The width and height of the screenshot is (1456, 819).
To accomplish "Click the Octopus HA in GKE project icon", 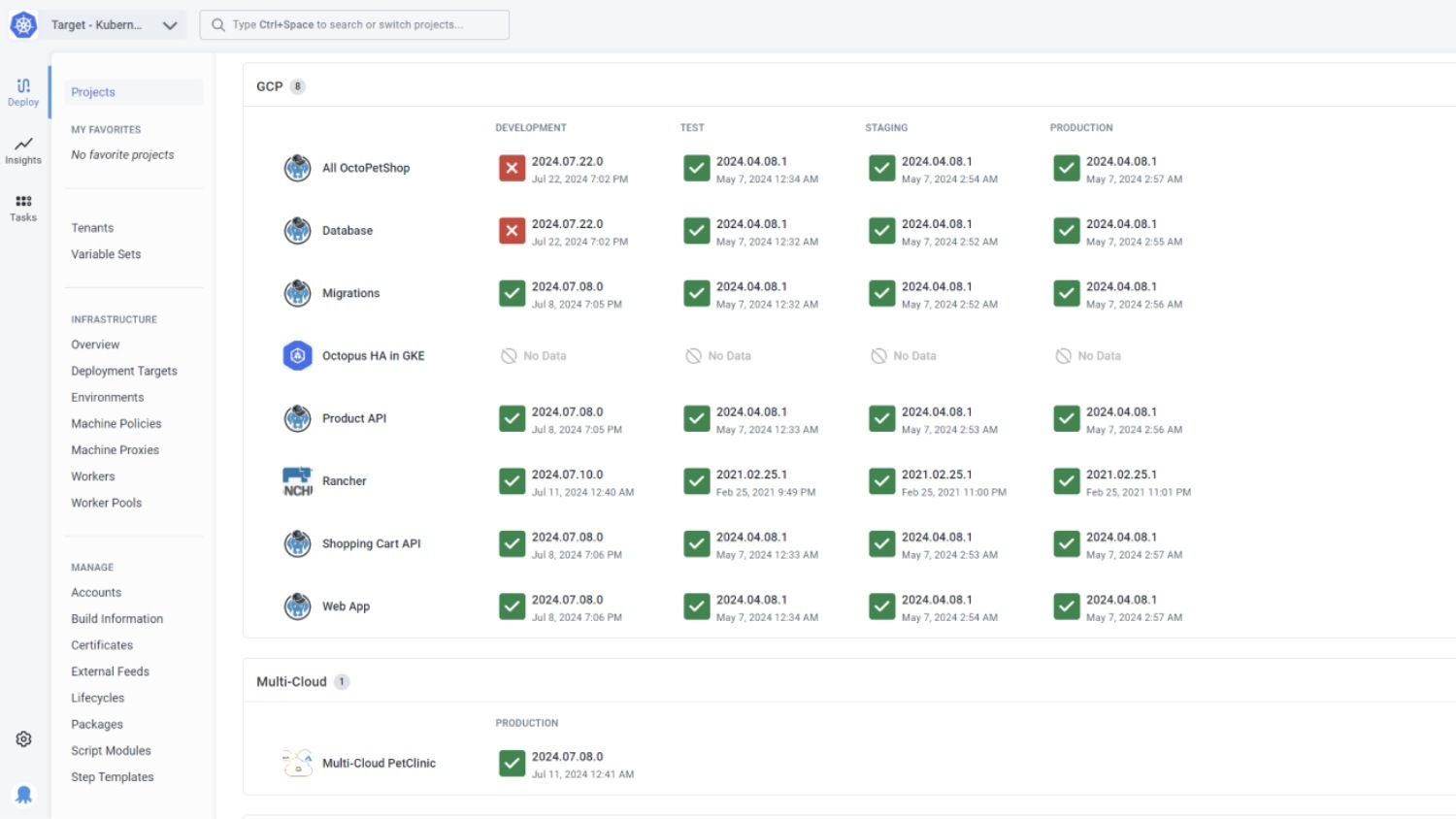I will [297, 356].
